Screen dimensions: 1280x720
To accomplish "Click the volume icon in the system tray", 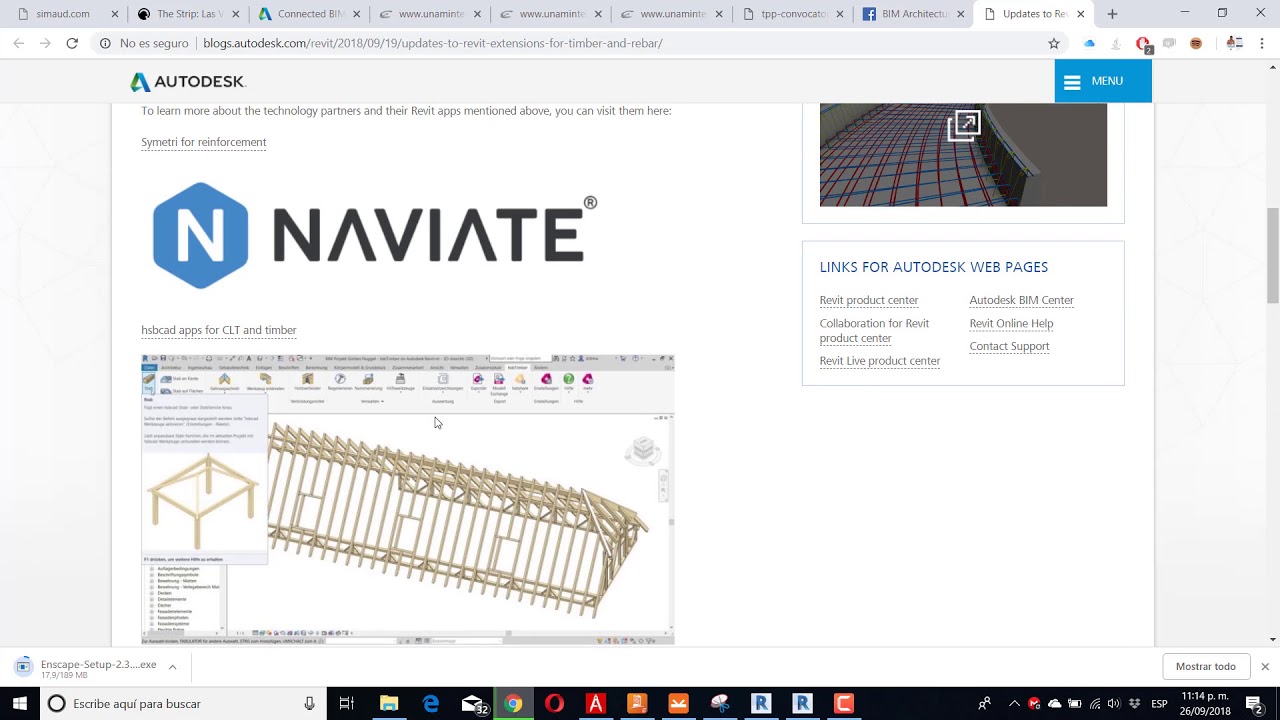I will (x=1114, y=704).
